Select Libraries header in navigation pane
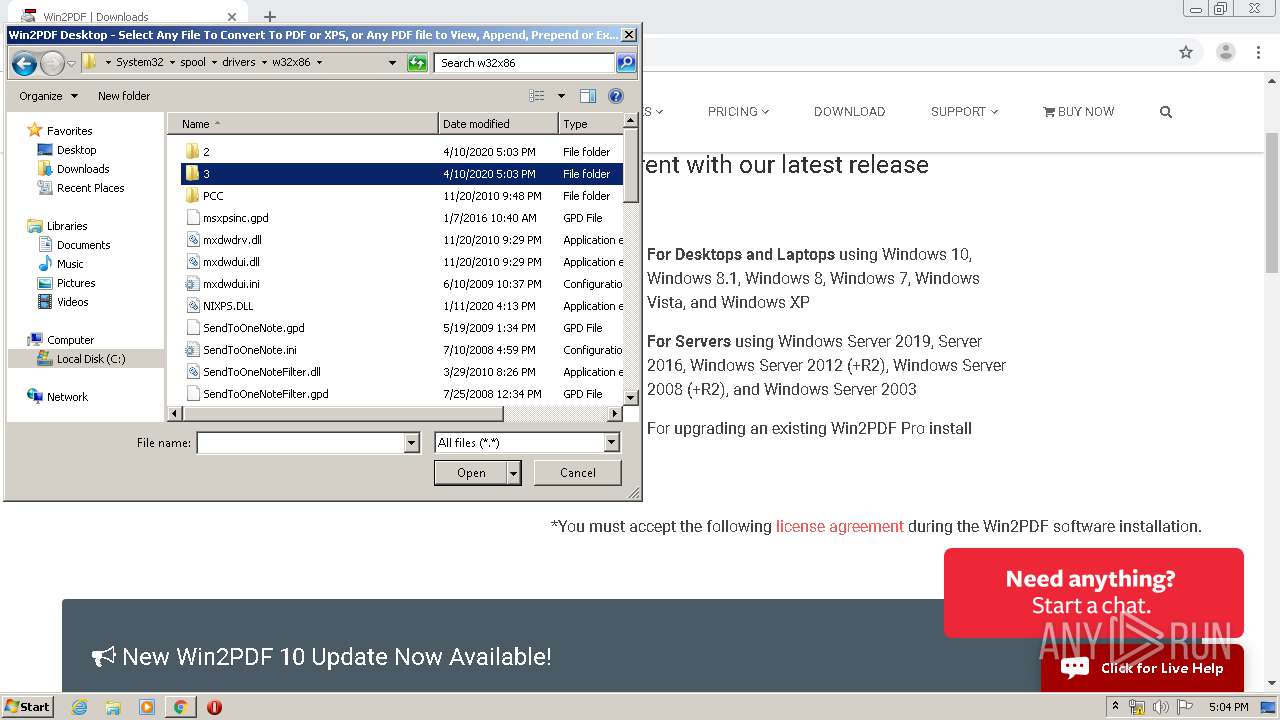1280x720 pixels. click(x=67, y=226)
